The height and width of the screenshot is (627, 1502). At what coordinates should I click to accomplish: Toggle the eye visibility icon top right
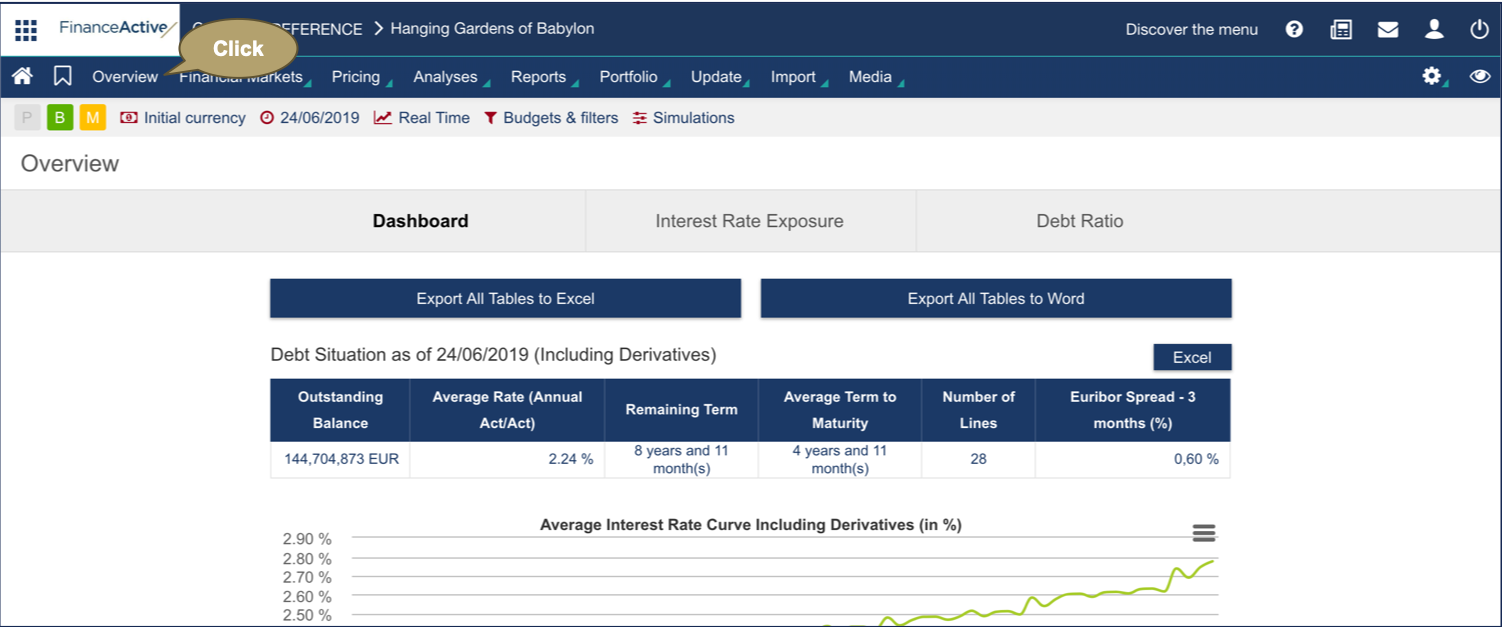pyautogui.click(x=1478, y=76)
